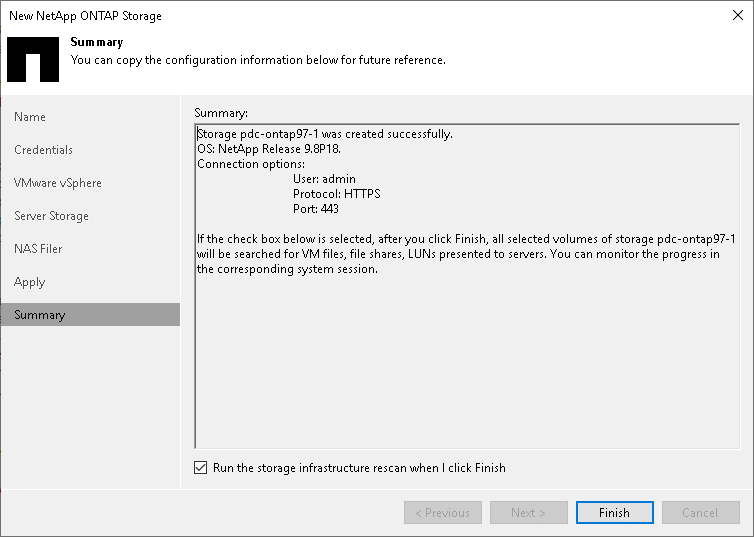Screen dimensions: 754x537
Task: Click the bold Summary heading in header
Action: pyautogui.click(x=97, y=42)
